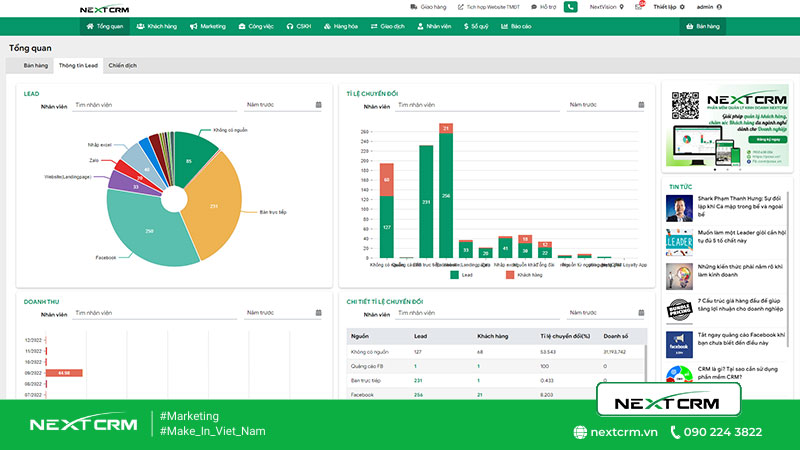
Task: Click the NextCRM logo at top left
Action: pos(104,9)
